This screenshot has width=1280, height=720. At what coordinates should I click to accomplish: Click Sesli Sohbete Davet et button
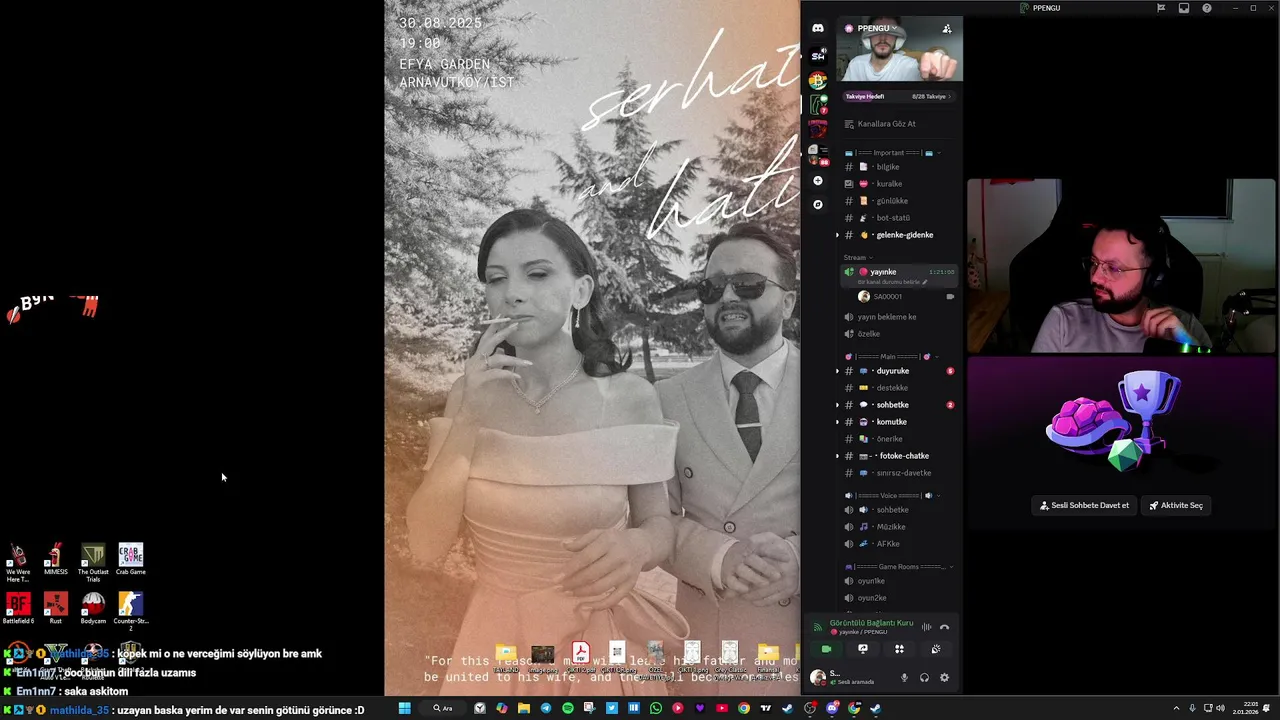point(1084,506)
